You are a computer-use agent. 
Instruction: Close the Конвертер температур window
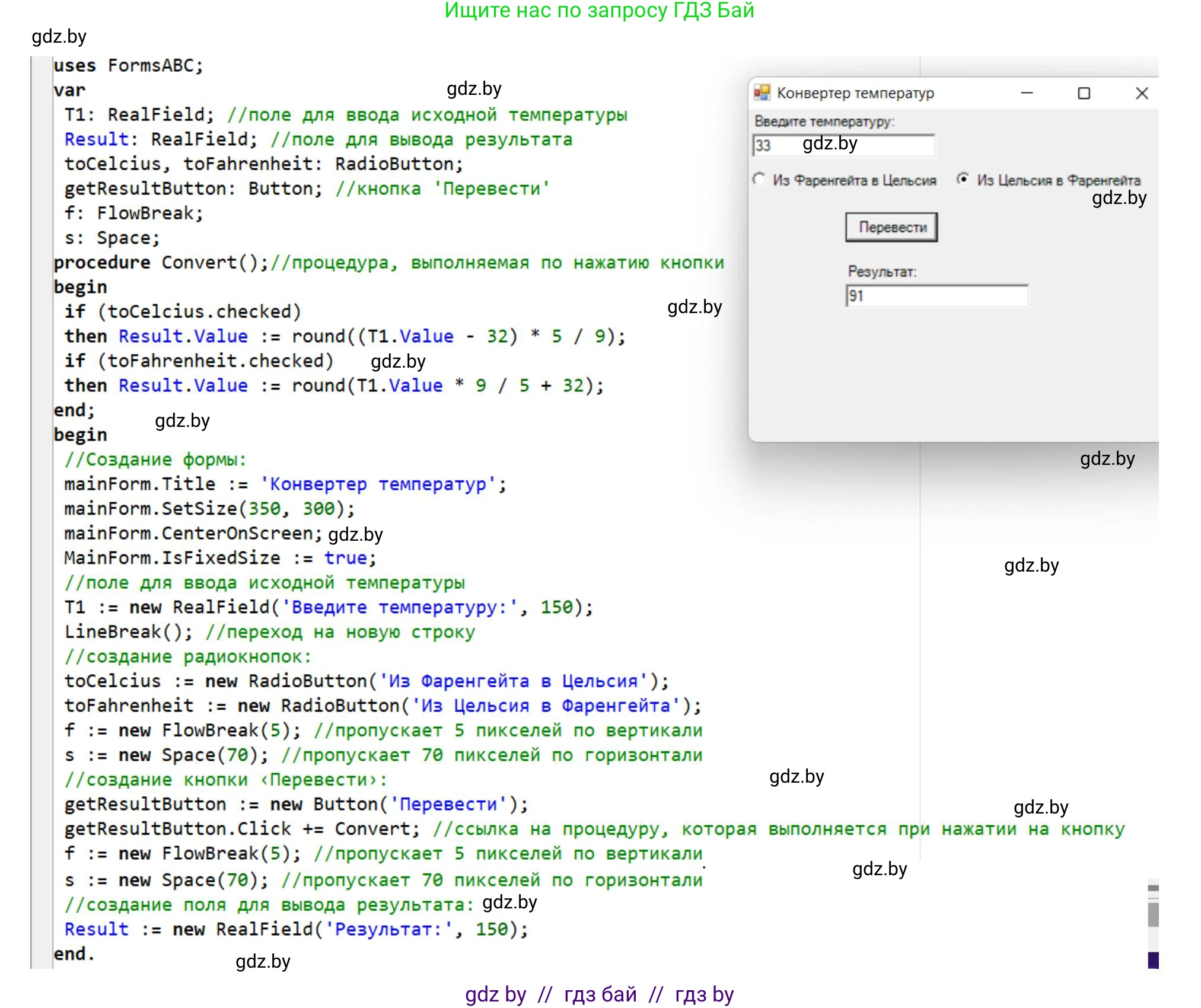(x=1141, y=93)
